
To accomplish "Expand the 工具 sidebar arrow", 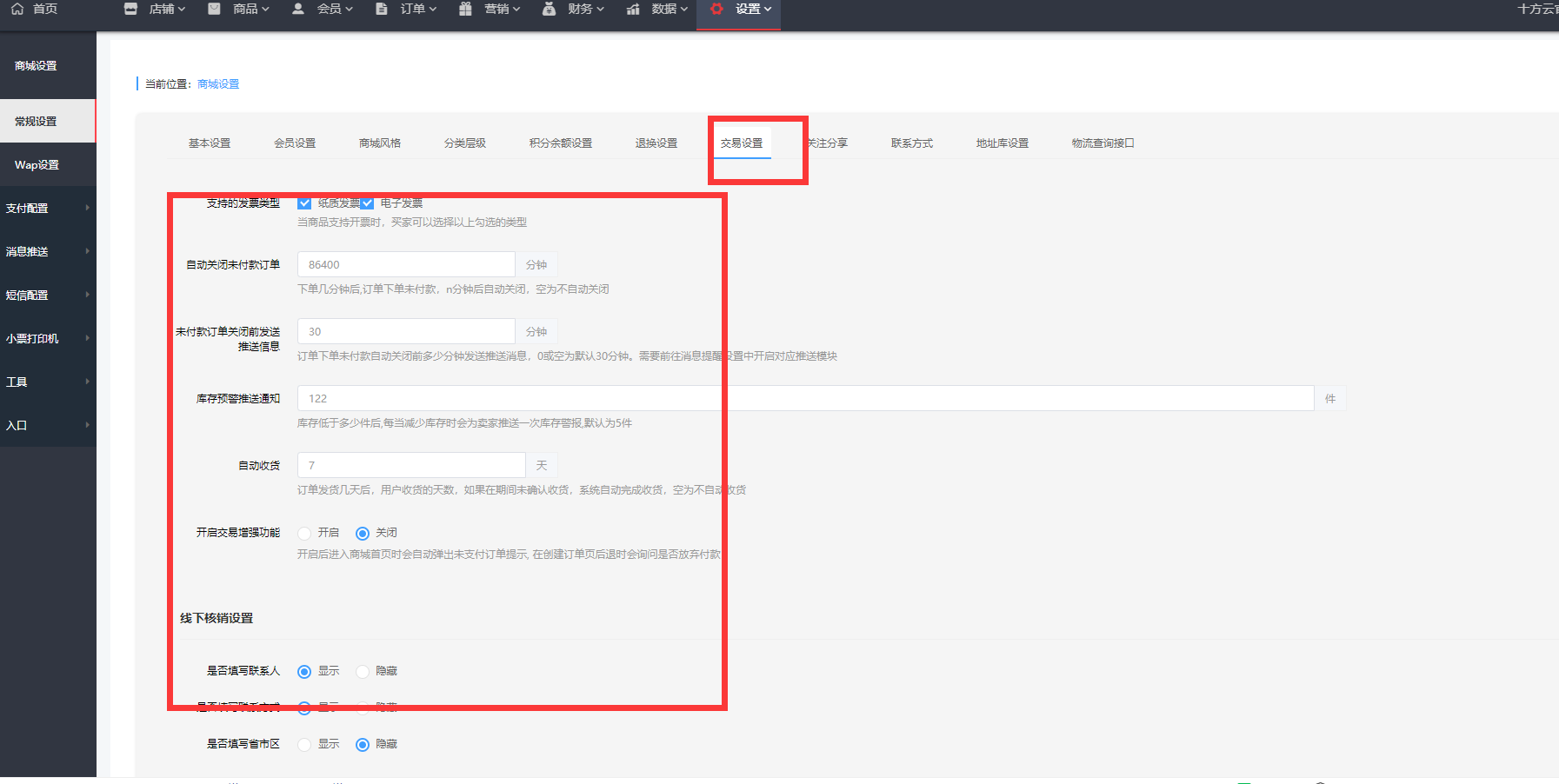I will 87,382.
